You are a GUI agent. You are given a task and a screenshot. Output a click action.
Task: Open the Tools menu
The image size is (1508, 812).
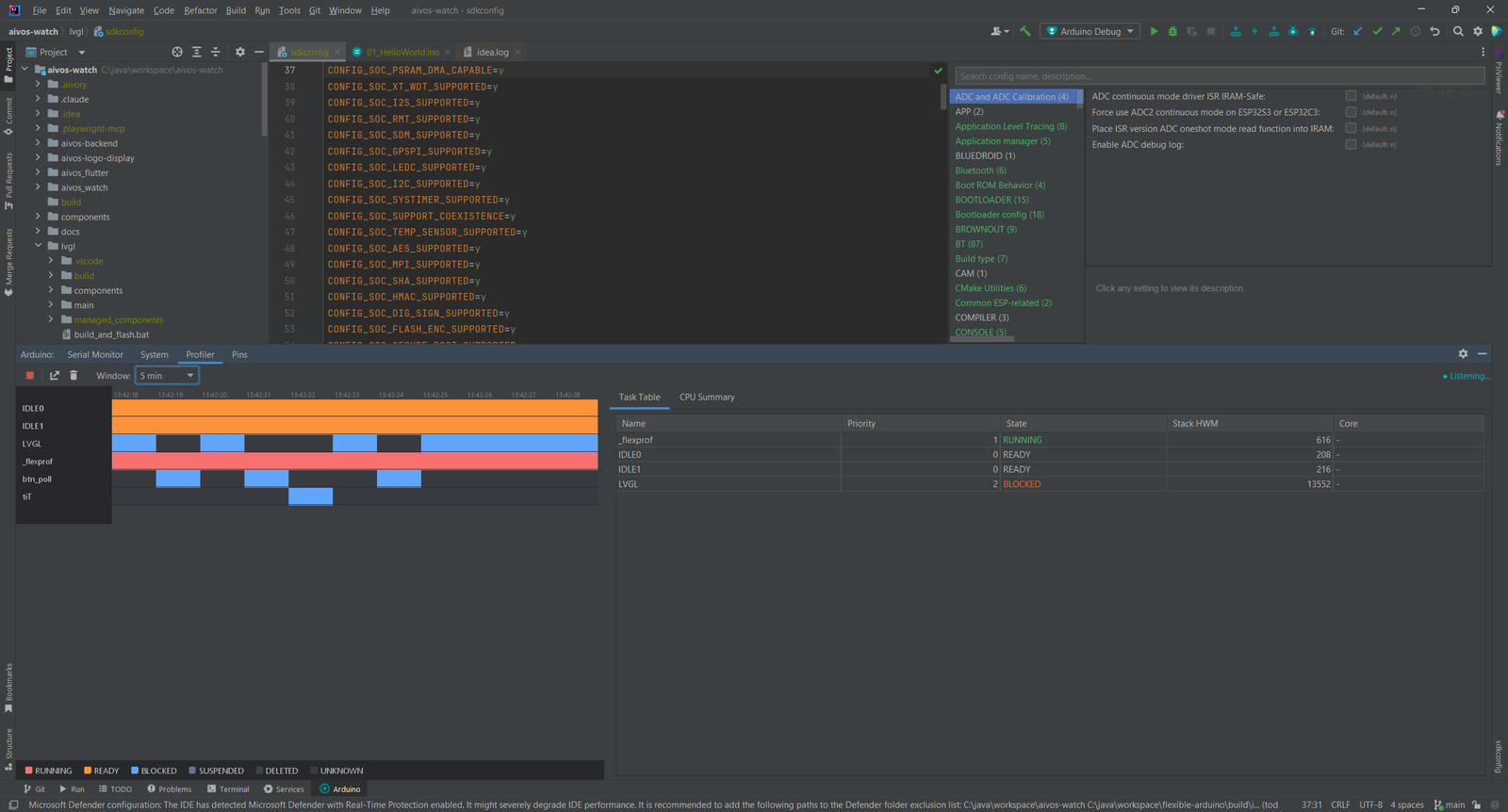(x=289, y=10)
